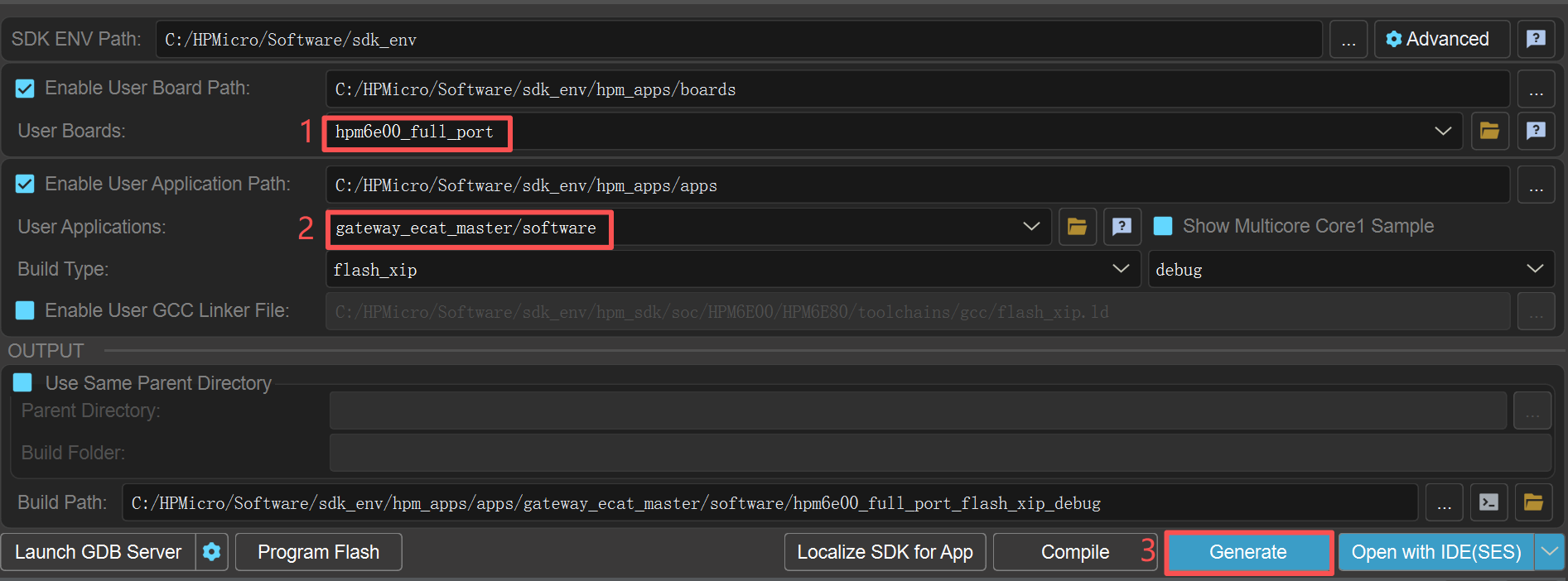Focus the User Application Path field
Viewport: 1568px width, 581px height.
918,185
